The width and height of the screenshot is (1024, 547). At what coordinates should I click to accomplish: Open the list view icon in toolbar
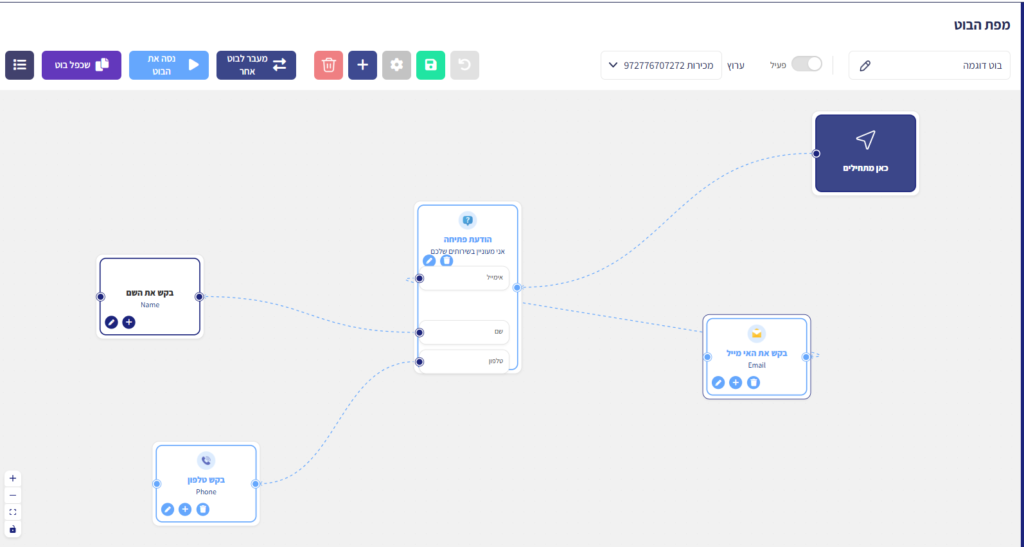20,65
